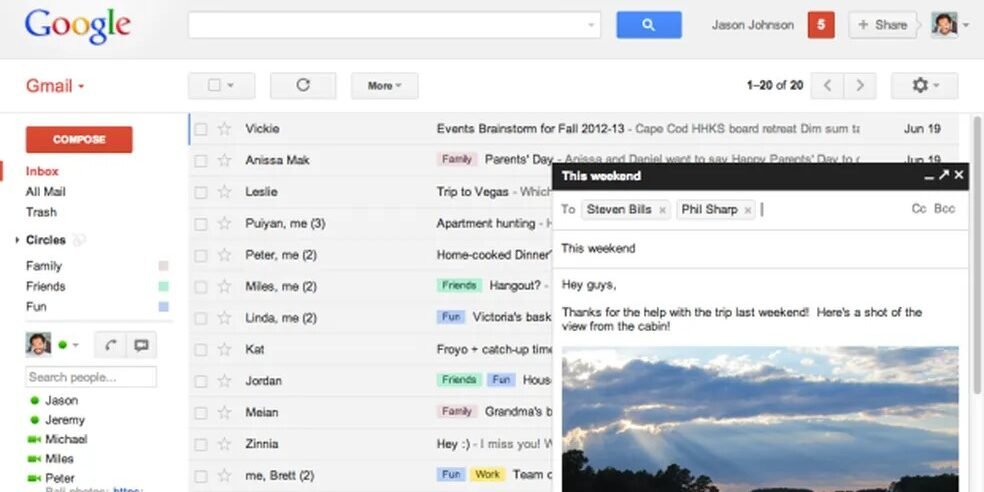Pop out the compose window
This screenshot has height=492, width=984.
click(x=943, y=176)
